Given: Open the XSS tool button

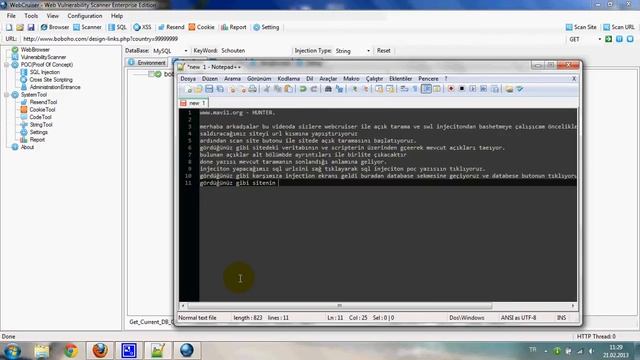Looking at the screenshot, I should click(x=142, y=27).
